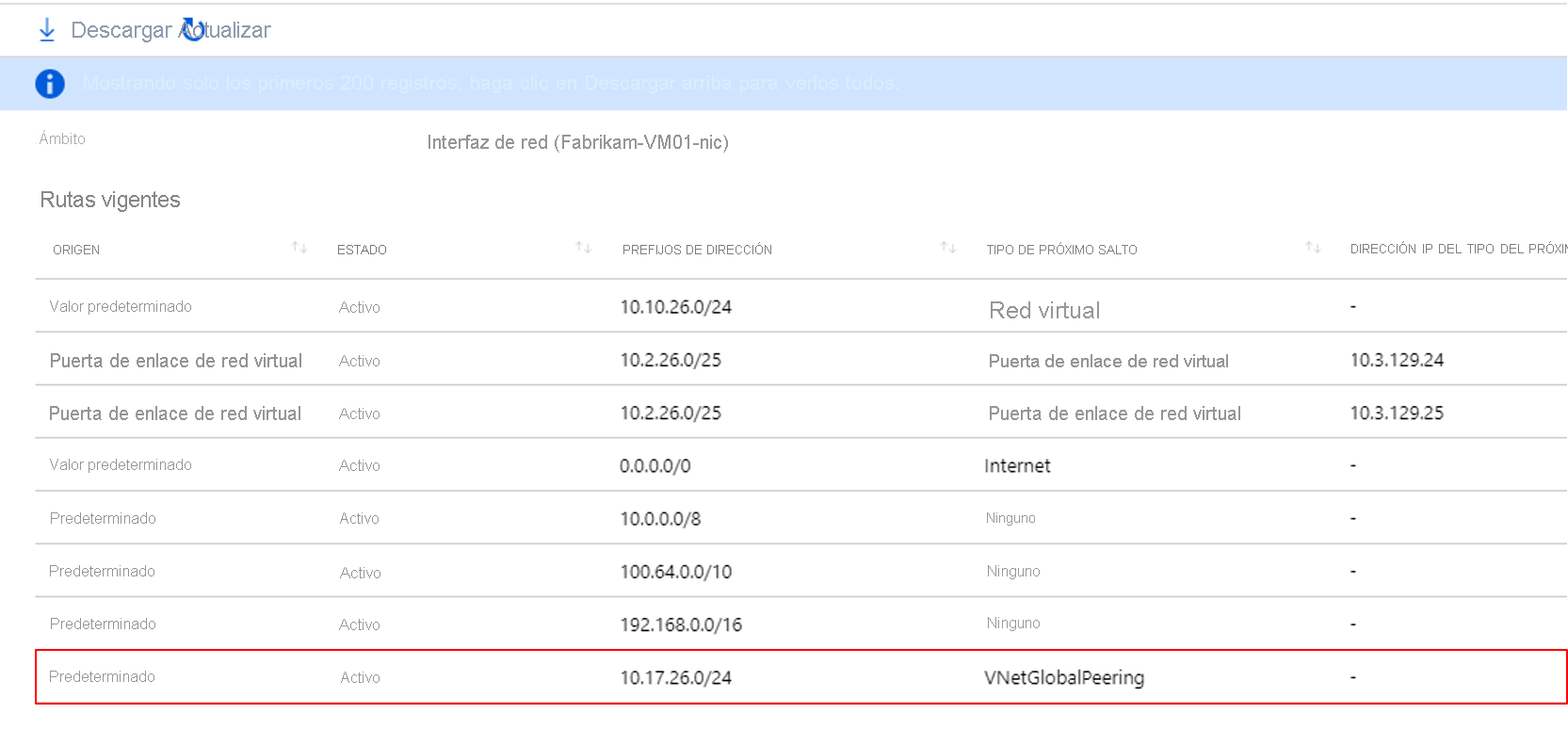Viewport: 1568px width, 746px height.
Task: Click DIRECCIÓN IP DEL TIPO header
Action: click(1458, 249)
